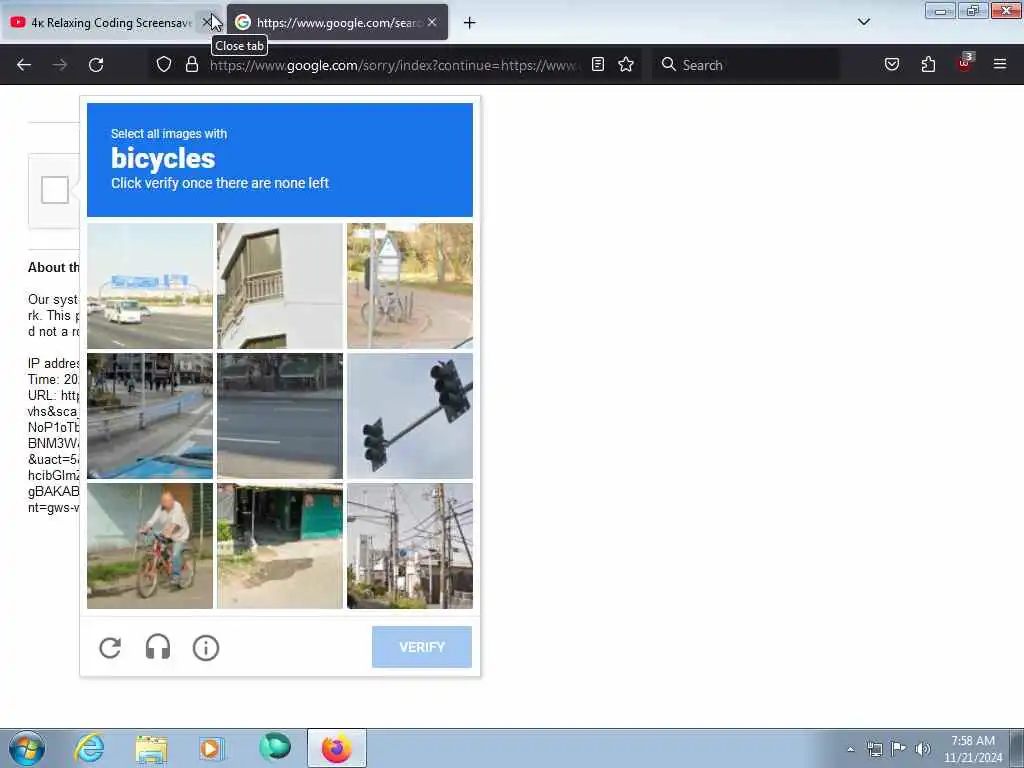This screenshot has height=768, width=1024.
Task: Open a new tab with plus button
Action: (x=469, y=23)
